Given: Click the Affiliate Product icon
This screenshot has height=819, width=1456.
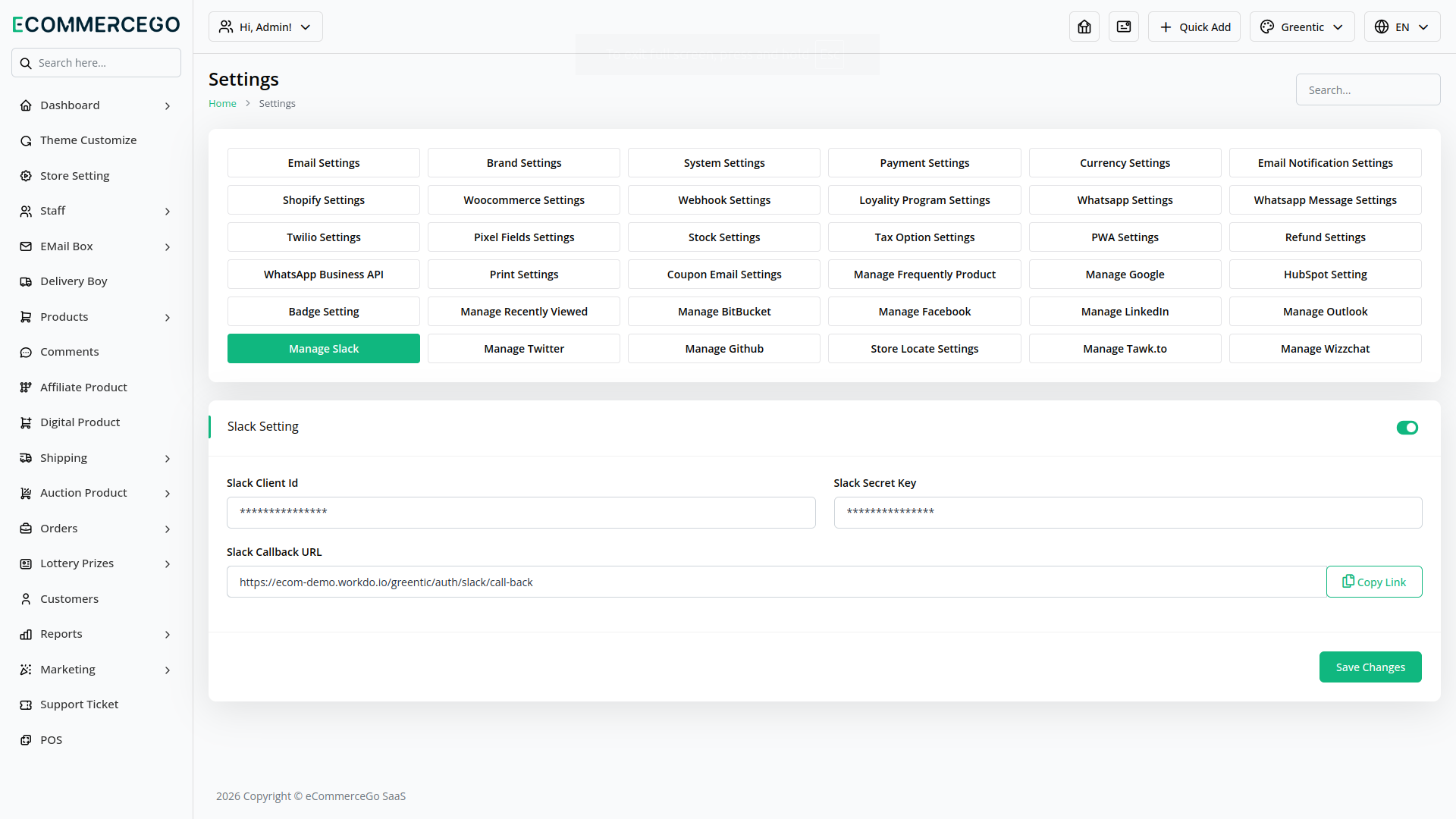Looking at the screenshot, I should [x=26, y=388].
